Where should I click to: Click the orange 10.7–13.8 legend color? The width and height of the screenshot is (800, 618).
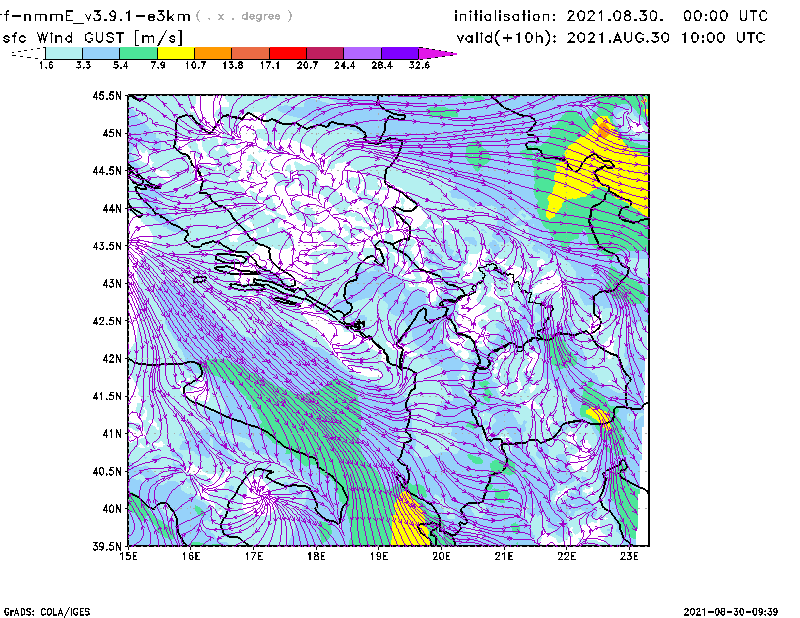click(x=213, y=53)
